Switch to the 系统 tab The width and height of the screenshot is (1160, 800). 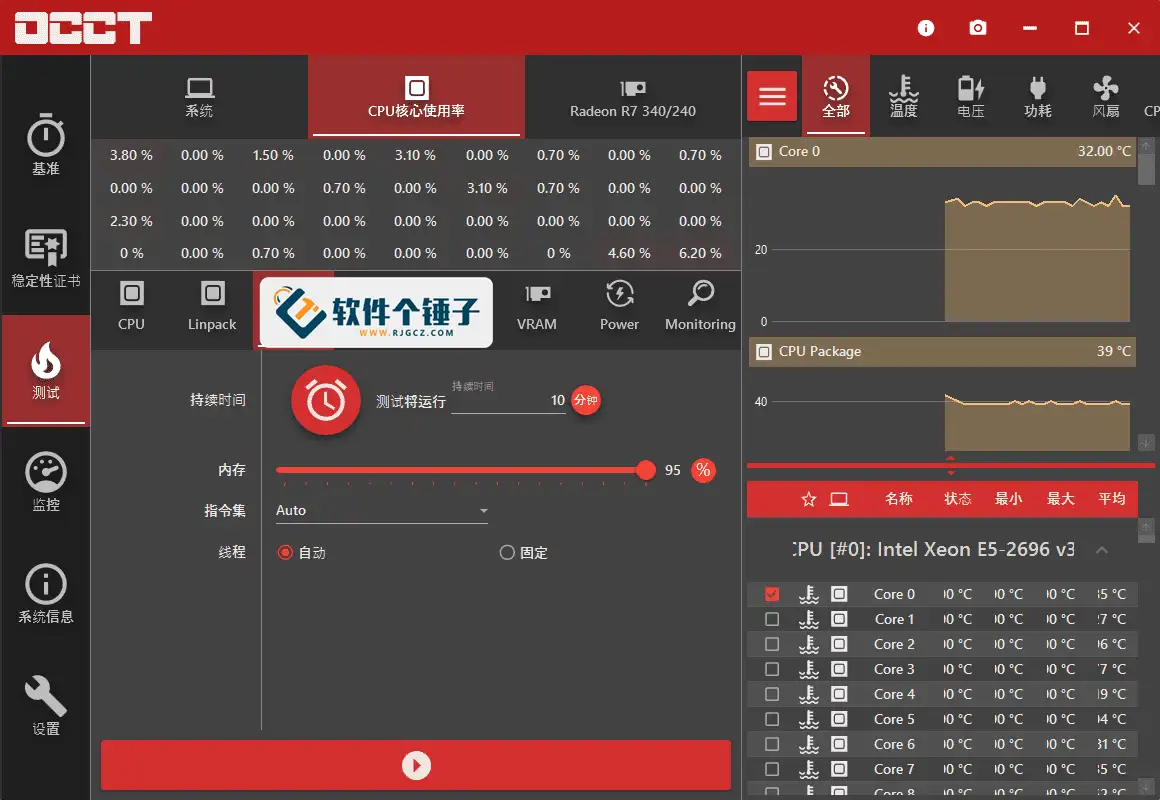(199, 97)
